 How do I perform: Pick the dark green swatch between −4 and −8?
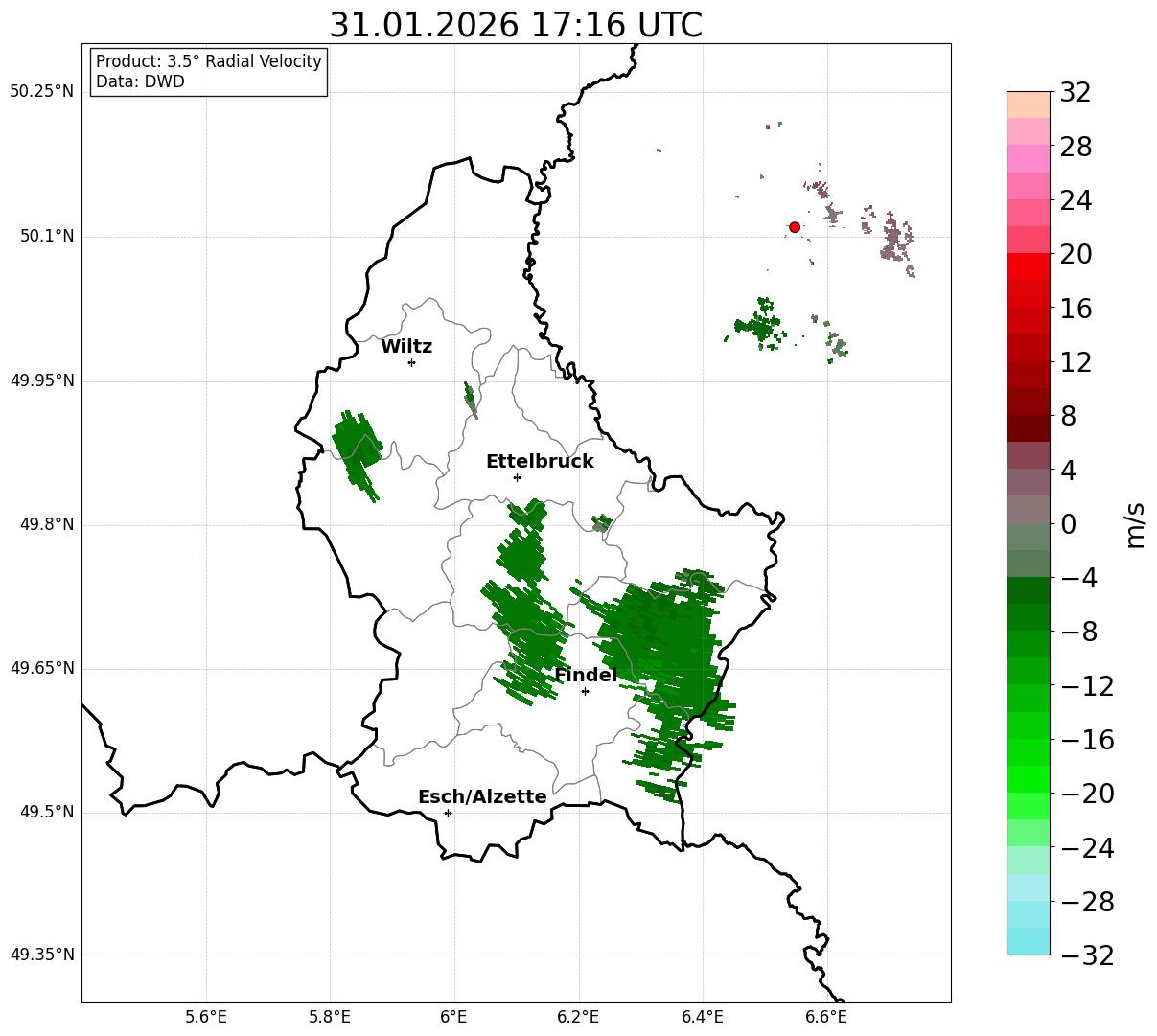coord(1029,590)
